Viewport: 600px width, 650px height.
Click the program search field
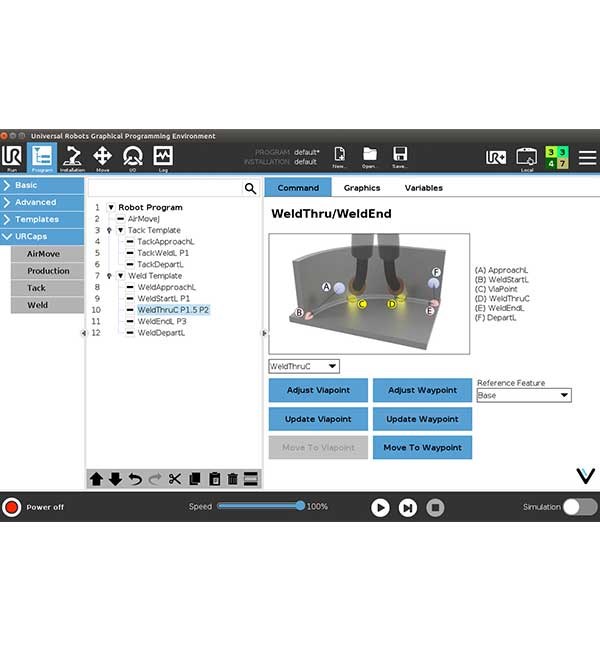pyautogui.click(x=165, y=188)
